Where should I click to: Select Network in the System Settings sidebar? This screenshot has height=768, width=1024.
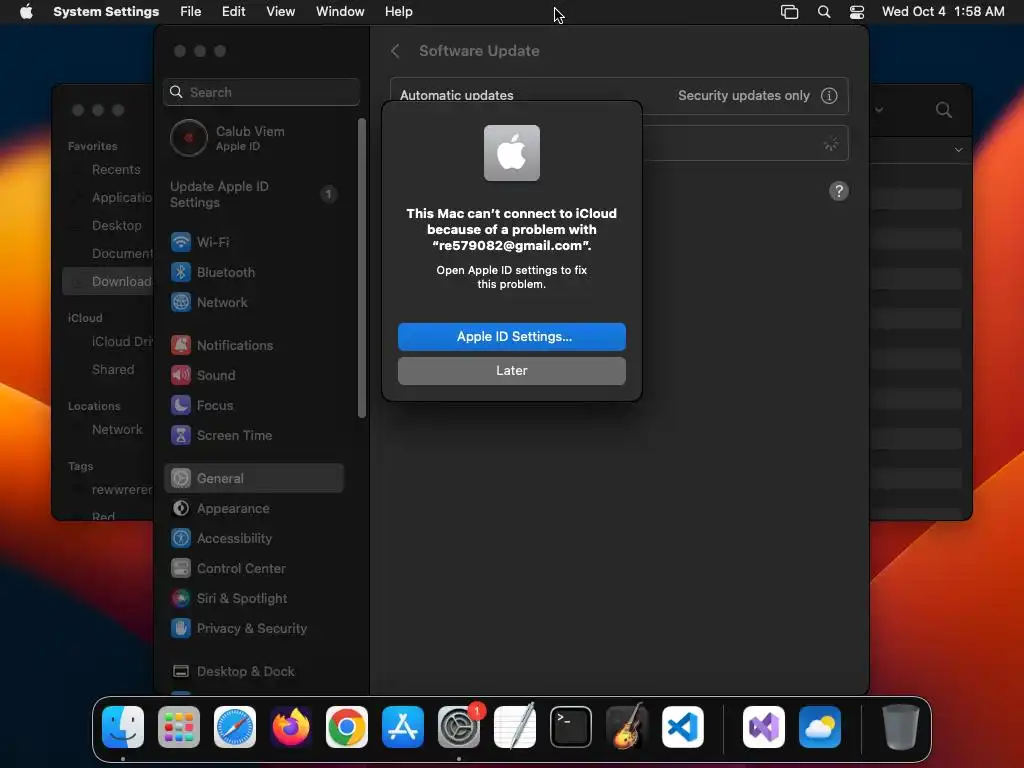(x=253, y=302)
